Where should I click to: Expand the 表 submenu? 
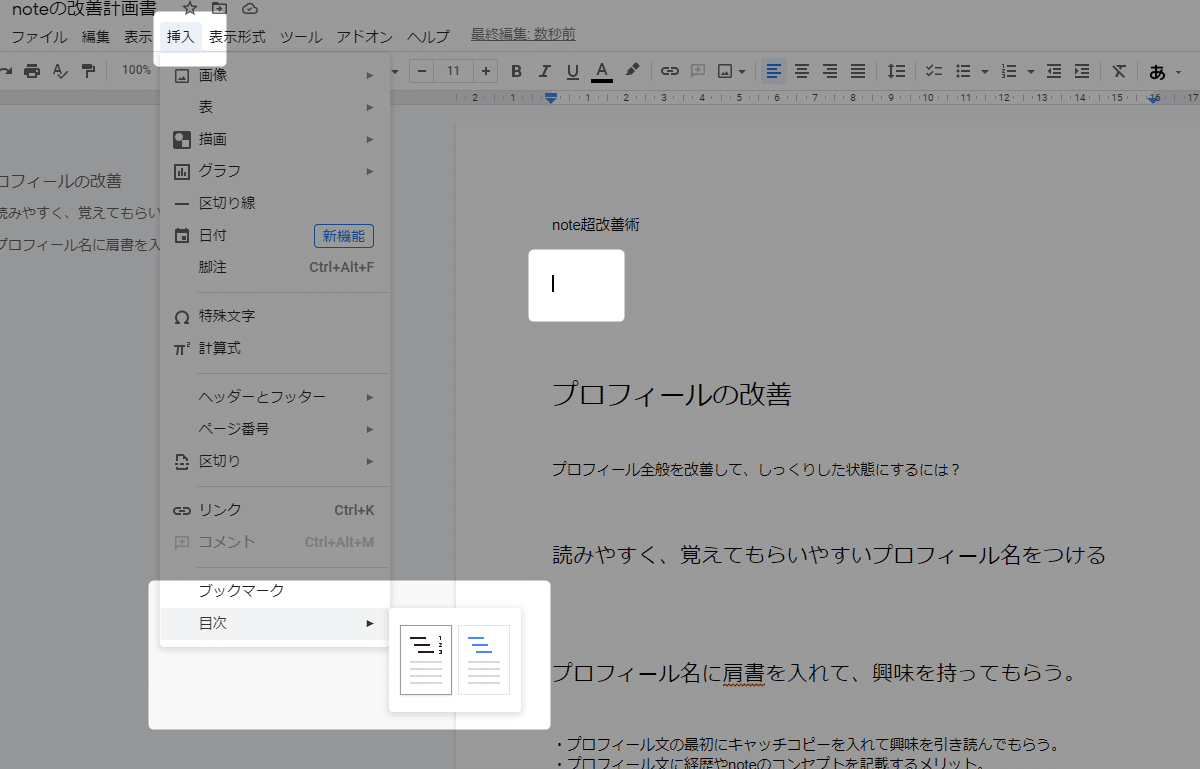point(275,107)
